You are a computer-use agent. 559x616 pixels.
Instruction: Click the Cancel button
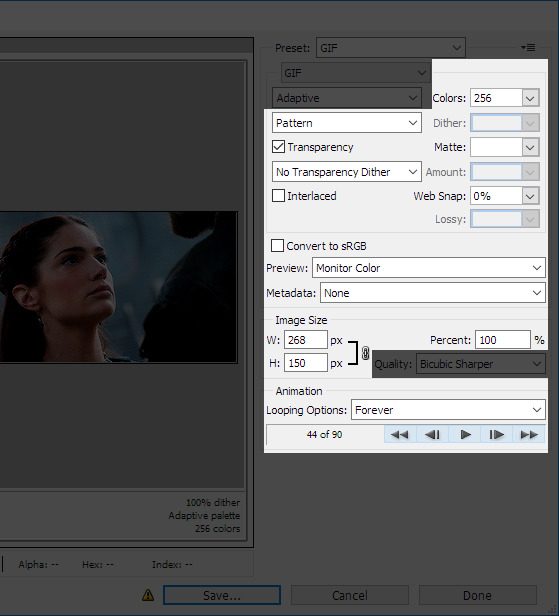point(350,595)
